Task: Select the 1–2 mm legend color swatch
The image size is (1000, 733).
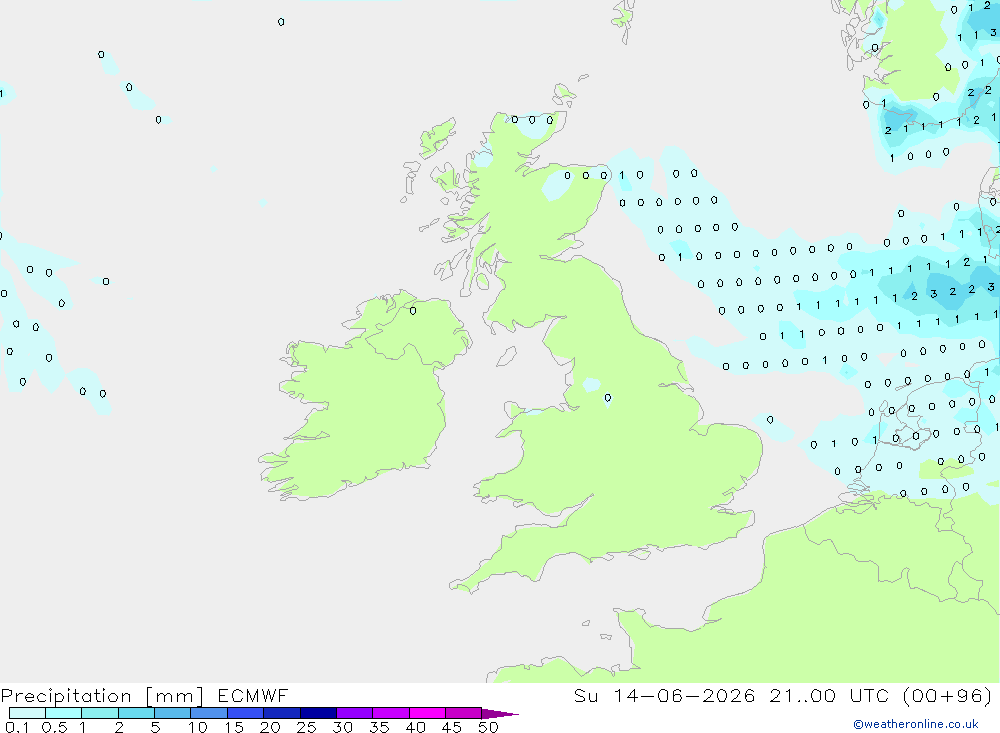Action: (x=100, y=713)
